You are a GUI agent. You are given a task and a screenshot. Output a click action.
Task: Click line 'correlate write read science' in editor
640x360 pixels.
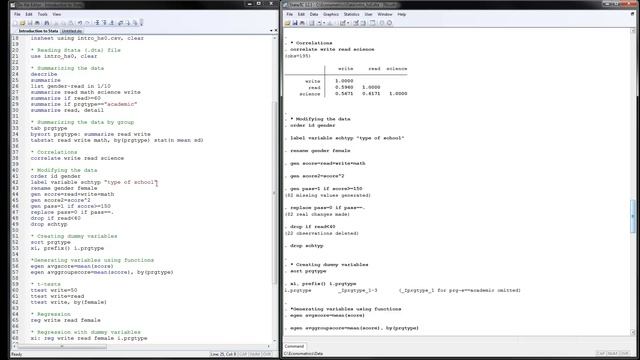[x=77, y=158]
